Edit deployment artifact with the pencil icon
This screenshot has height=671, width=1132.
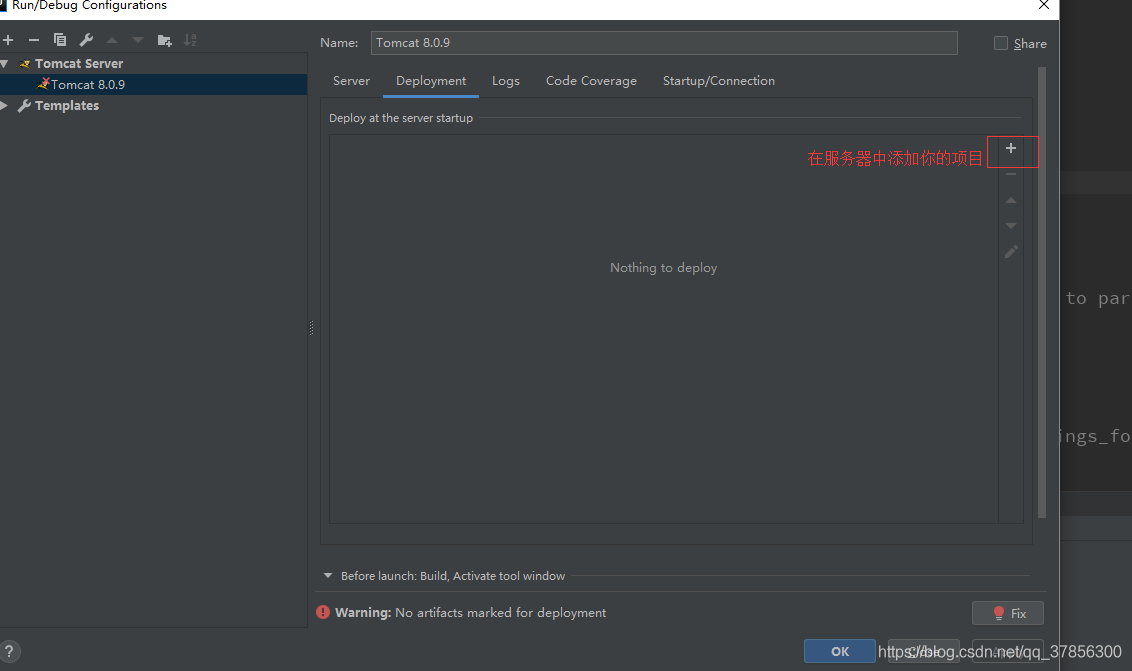(x=1011, y=252)
